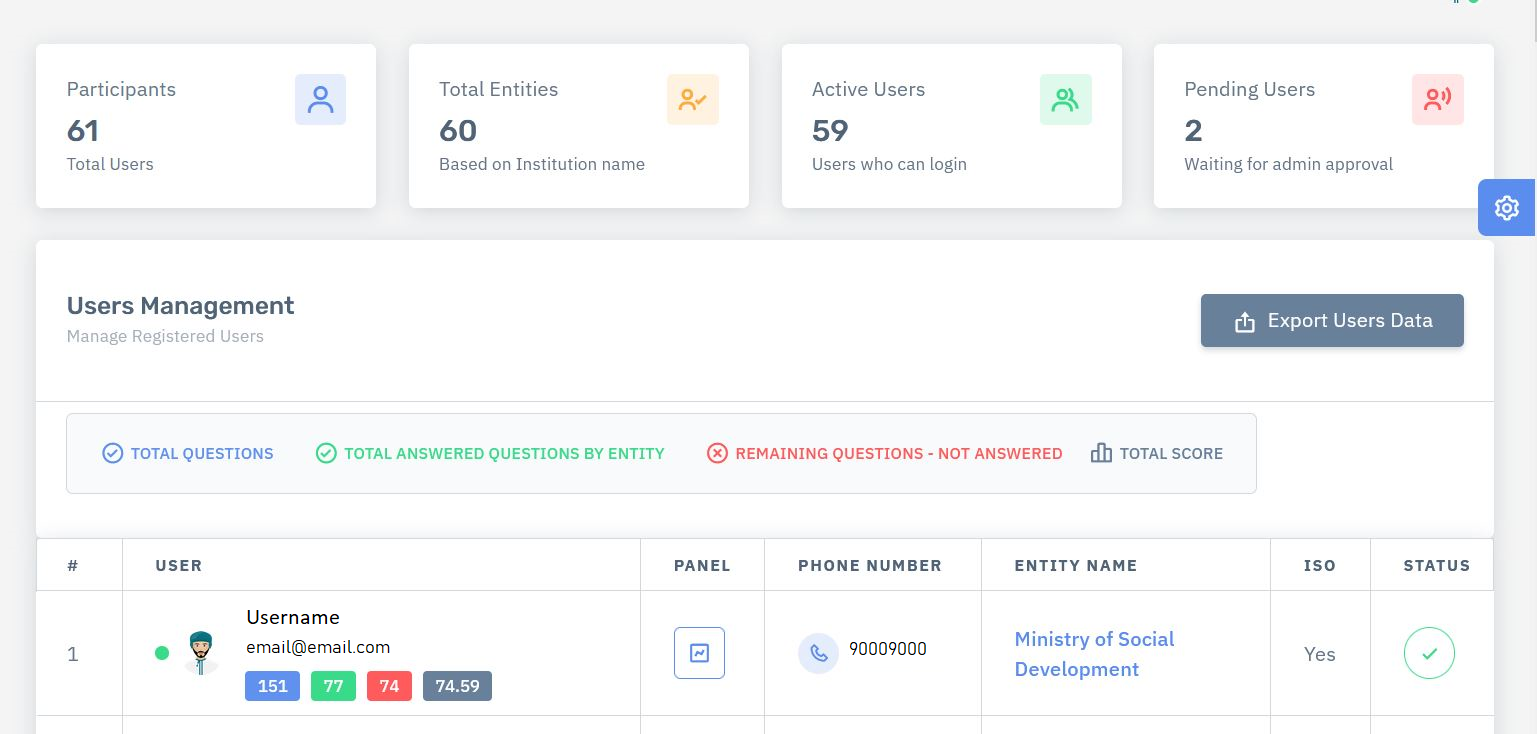Click the Total Entities icon
1537x734 pixels.
[693, 100]
